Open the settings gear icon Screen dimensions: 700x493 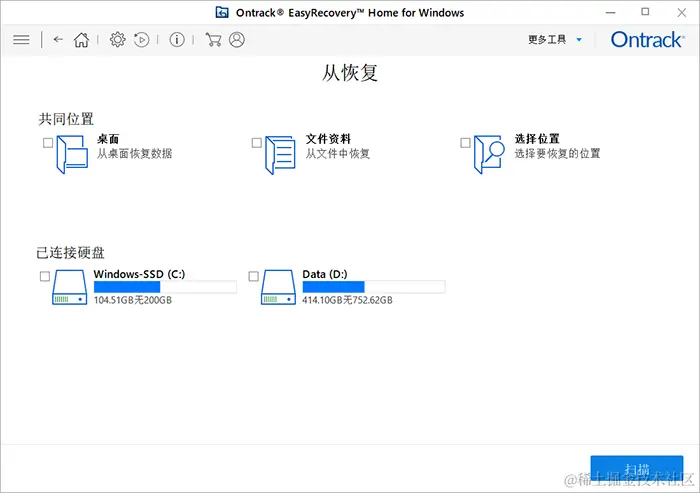point(118,40)
